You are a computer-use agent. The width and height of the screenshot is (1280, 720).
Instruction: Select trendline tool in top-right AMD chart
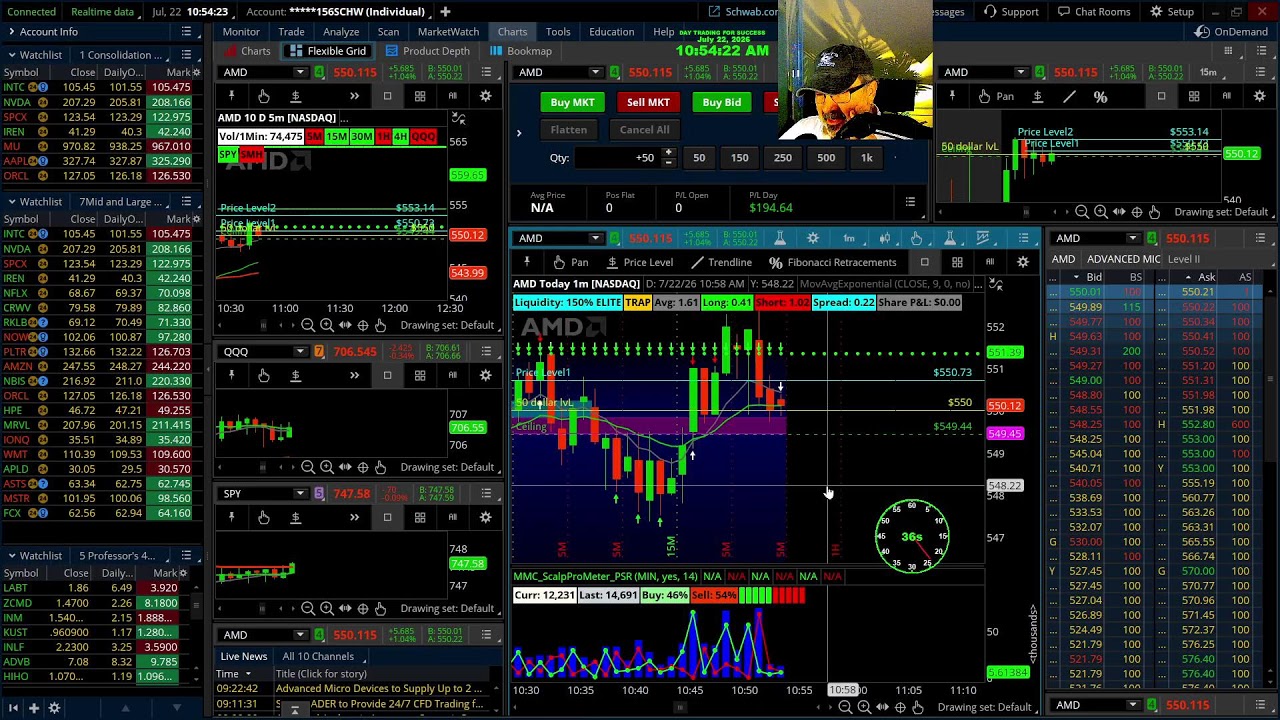(1069, 97)
